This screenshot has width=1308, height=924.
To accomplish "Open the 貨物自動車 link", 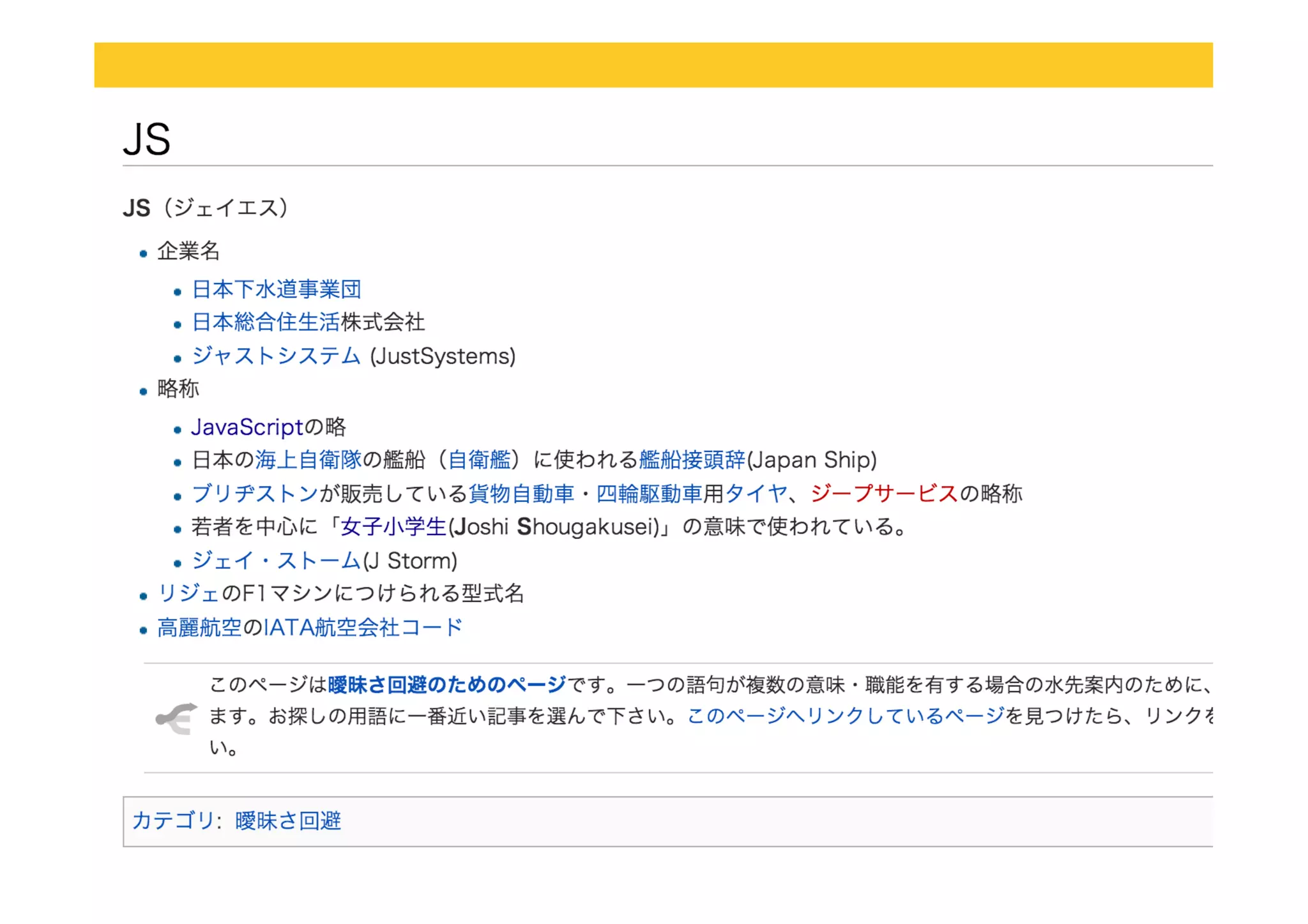I will pyautogui.click(x=521, y=494).
